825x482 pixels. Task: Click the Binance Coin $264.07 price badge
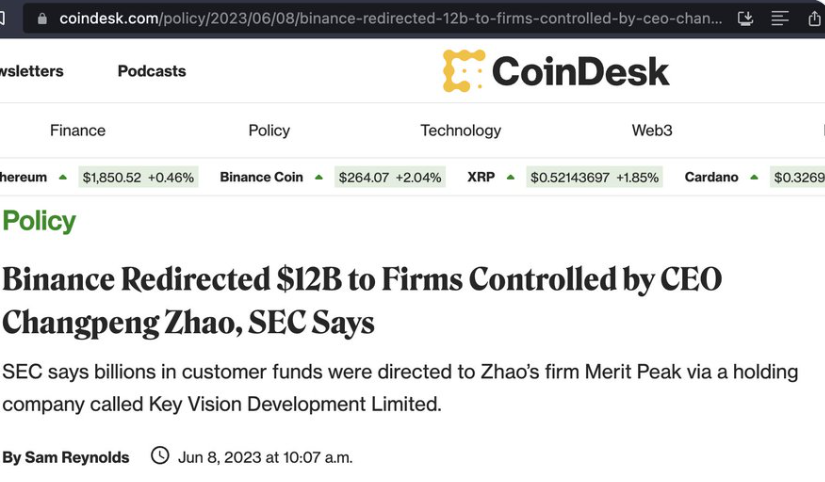pos(390,177)
